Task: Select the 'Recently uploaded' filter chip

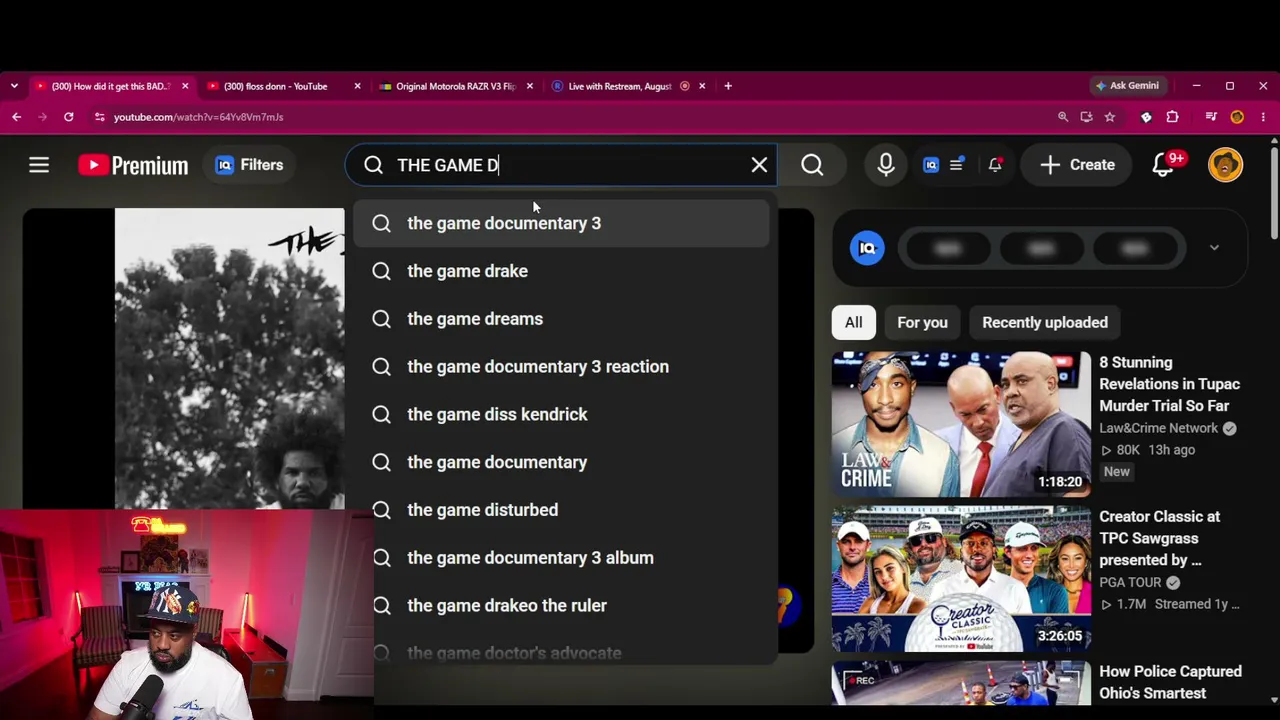Action: [x=1045, y=322]
